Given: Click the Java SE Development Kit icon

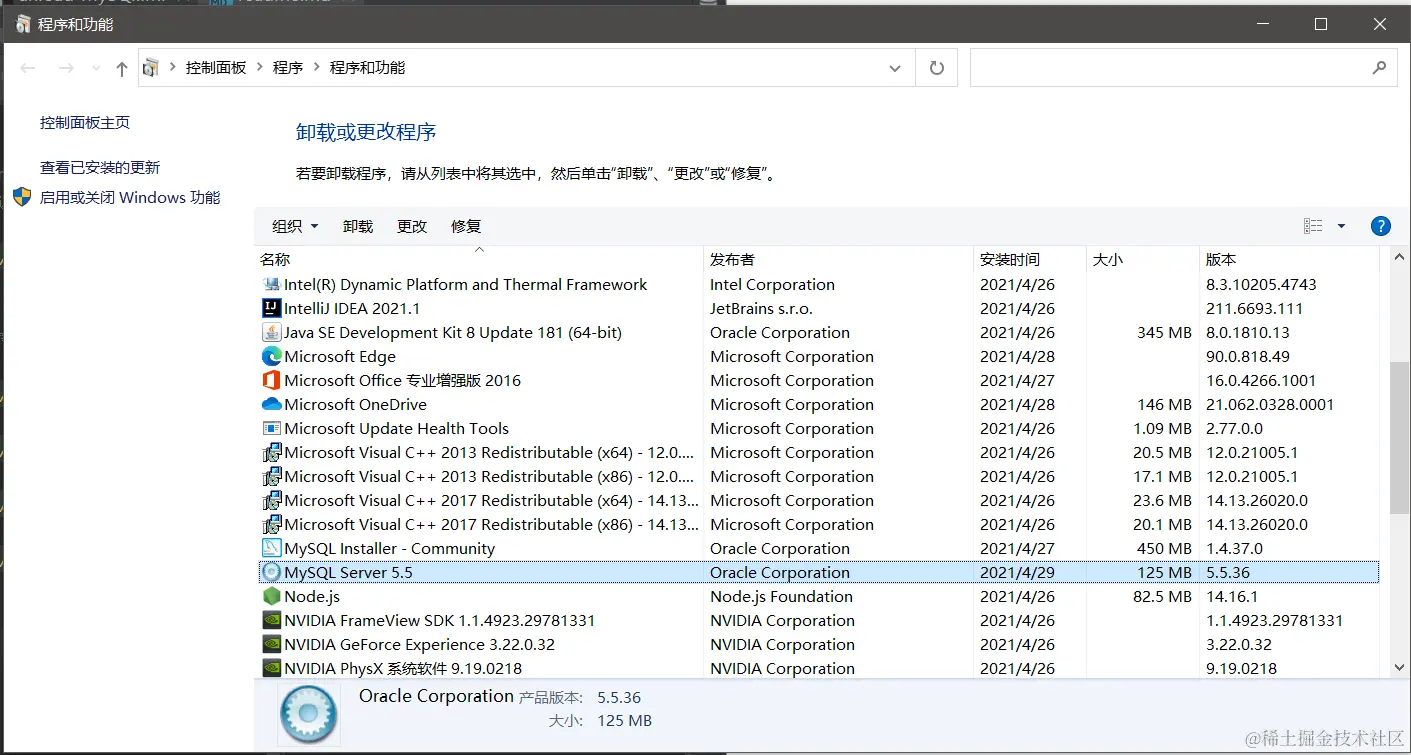Looking at the screenshot, I should coord(271,332).
